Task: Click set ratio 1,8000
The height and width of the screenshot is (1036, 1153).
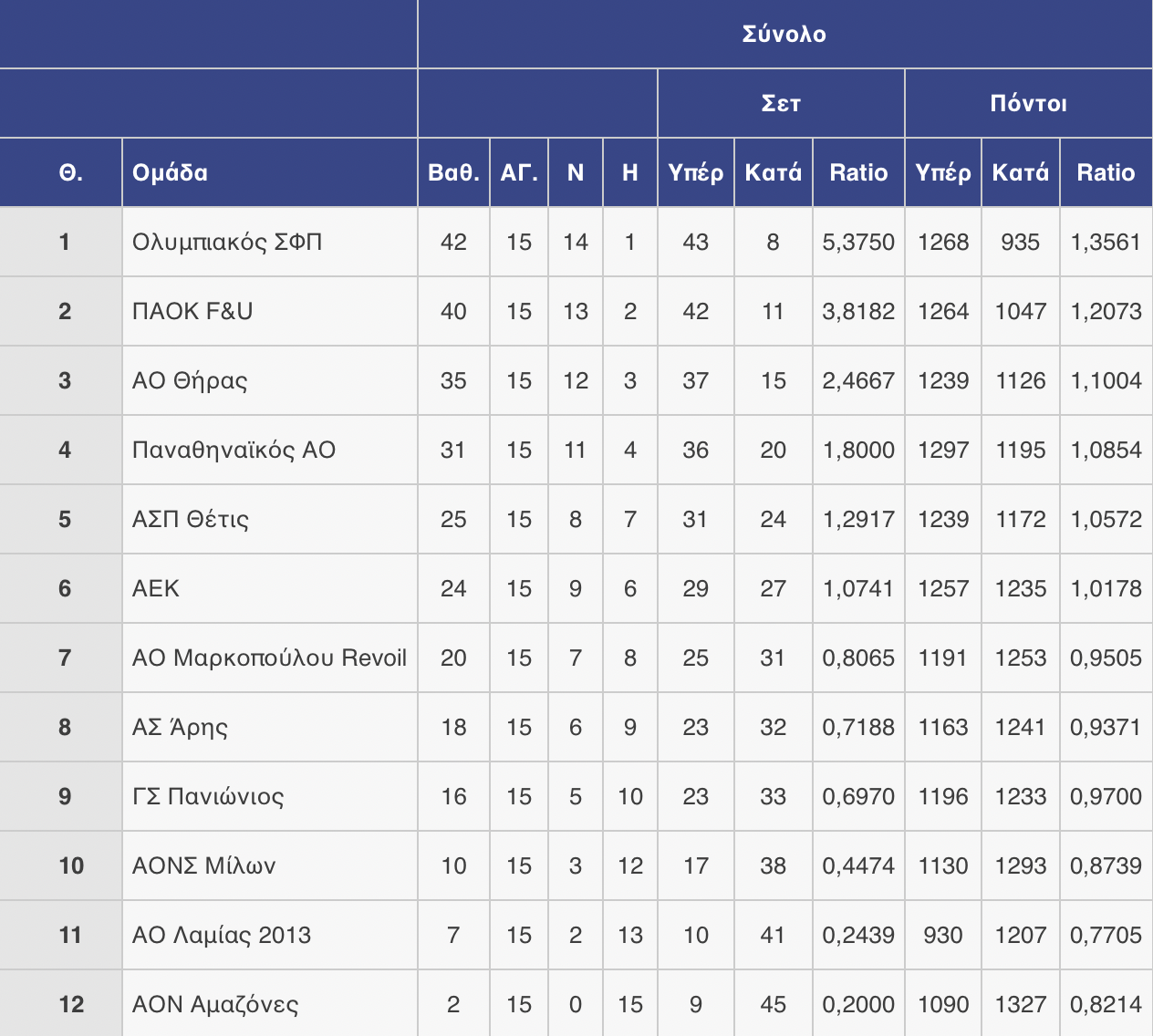Action: click(858, 450)
